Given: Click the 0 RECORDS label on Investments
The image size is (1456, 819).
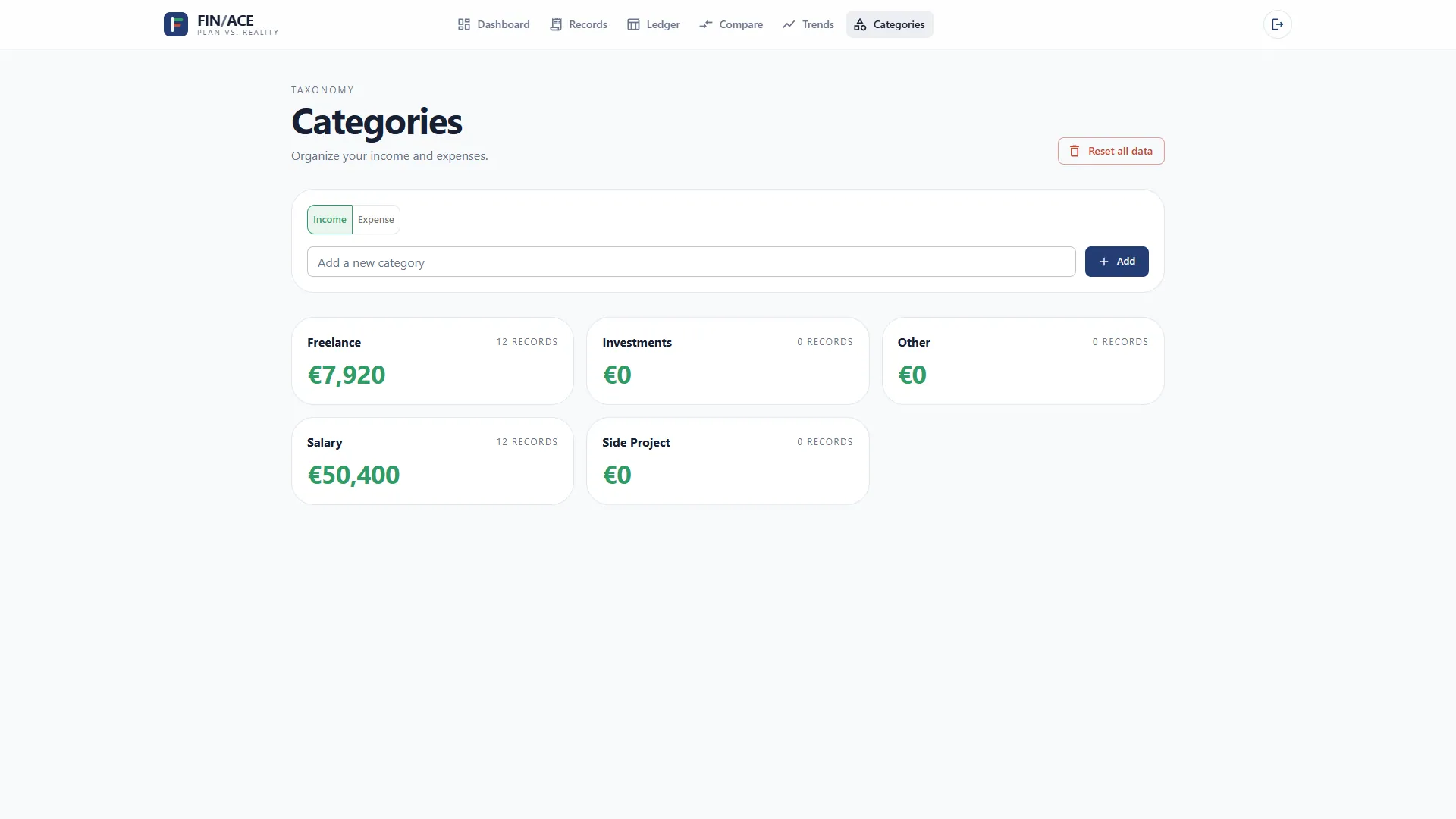Looking at the screenshot, I should [x=825, y=342].
